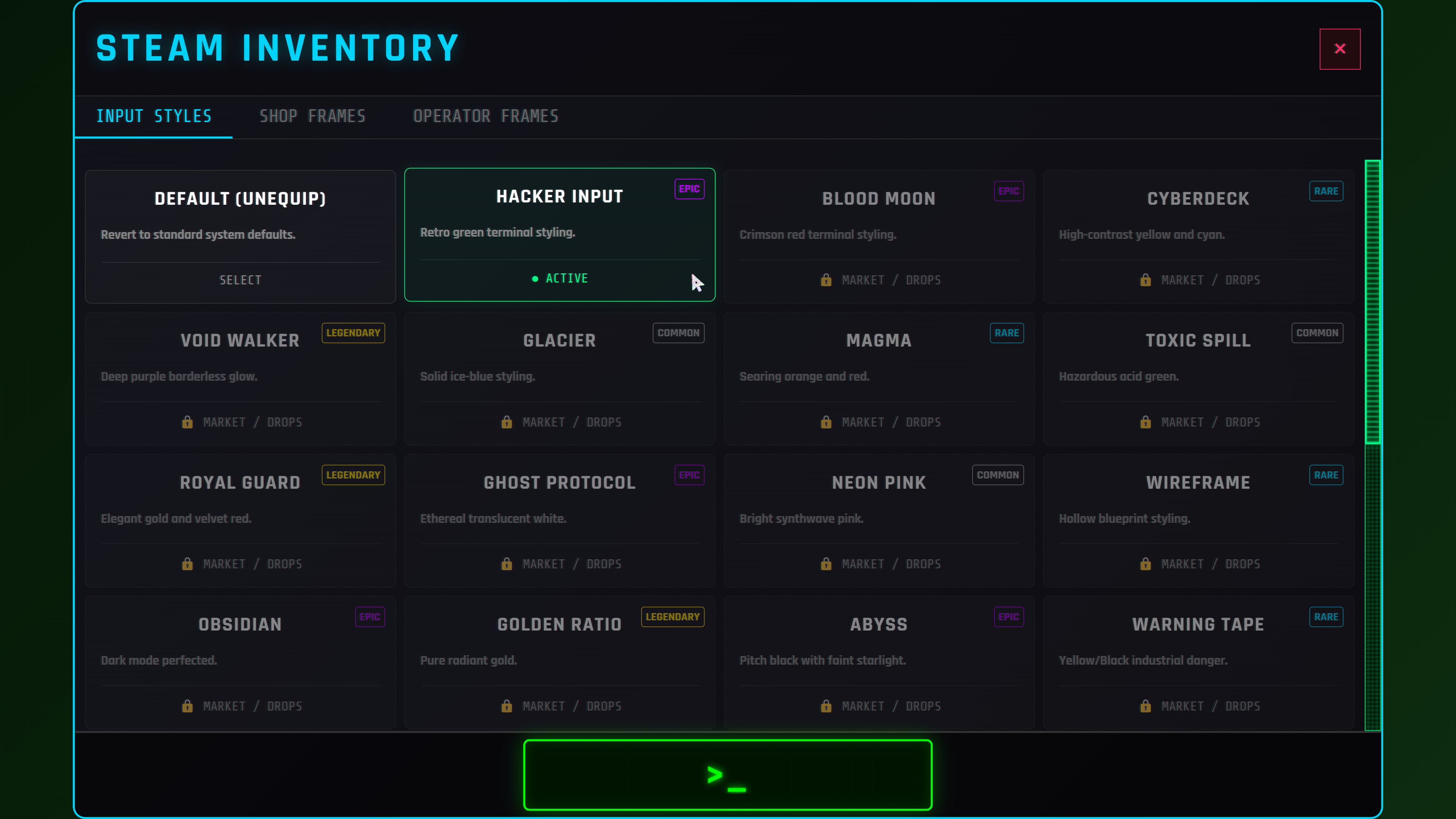Screen dimensions: 1456x819
Task: Click 'Revert to standard system defaults.' text
Action: (x=198, y=235)
